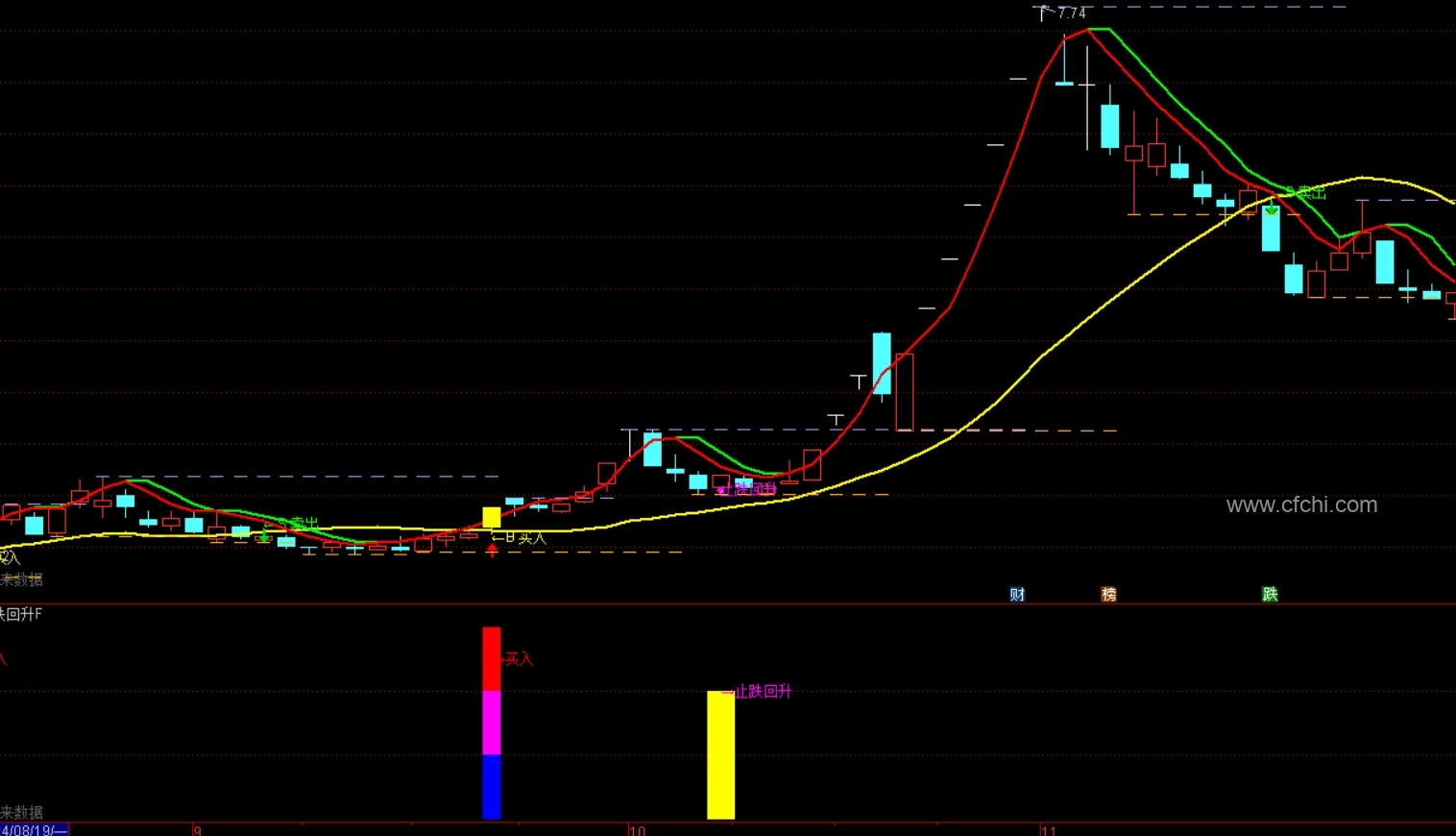Click the blue 财 info marker
This screenshot has width=1456, height=836.
(x=1017, y=595)
